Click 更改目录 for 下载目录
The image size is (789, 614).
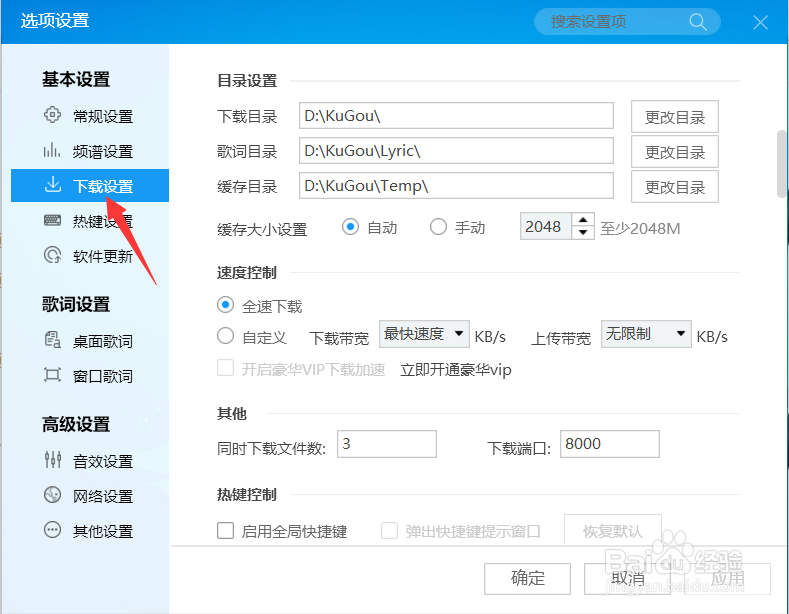pos(675,117)
